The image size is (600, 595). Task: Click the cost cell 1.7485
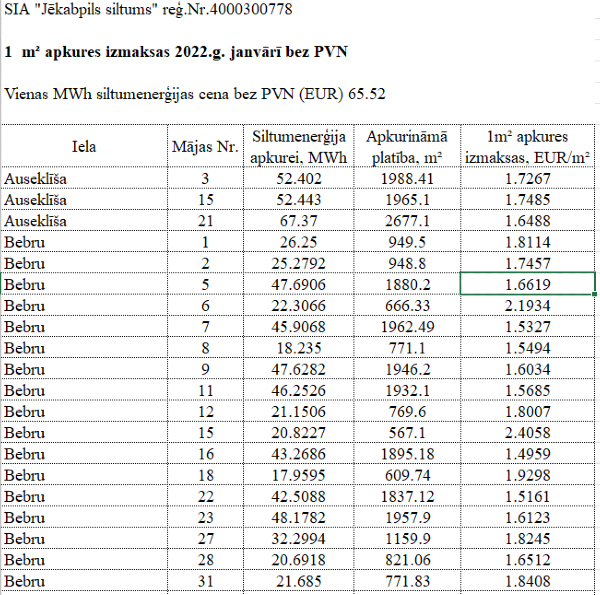[528, 199]
